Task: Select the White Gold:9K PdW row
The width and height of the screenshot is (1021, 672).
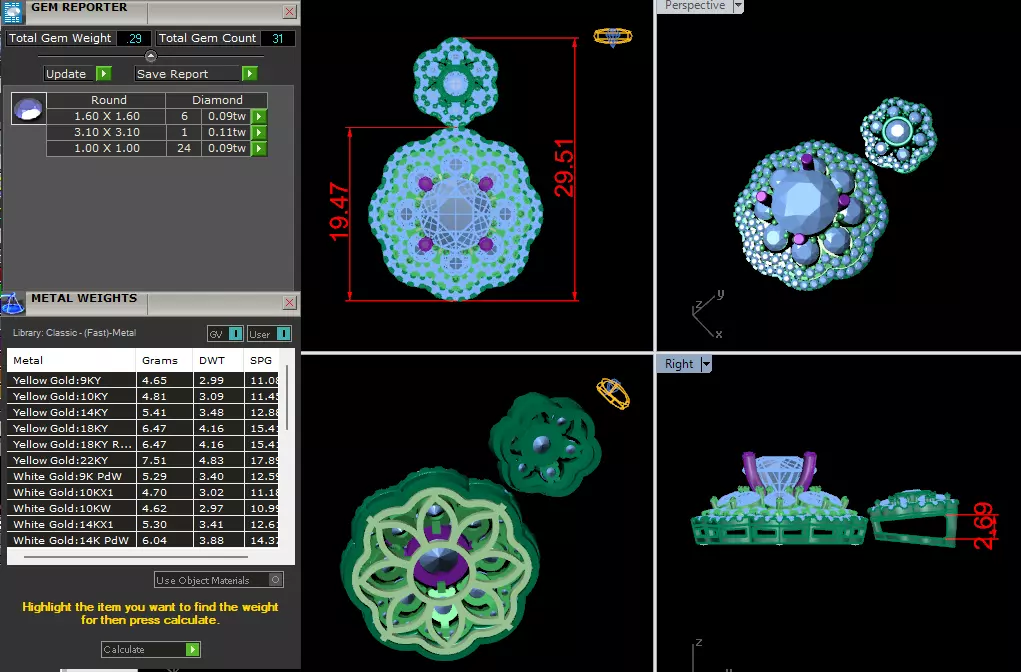Action: point(143,476)
